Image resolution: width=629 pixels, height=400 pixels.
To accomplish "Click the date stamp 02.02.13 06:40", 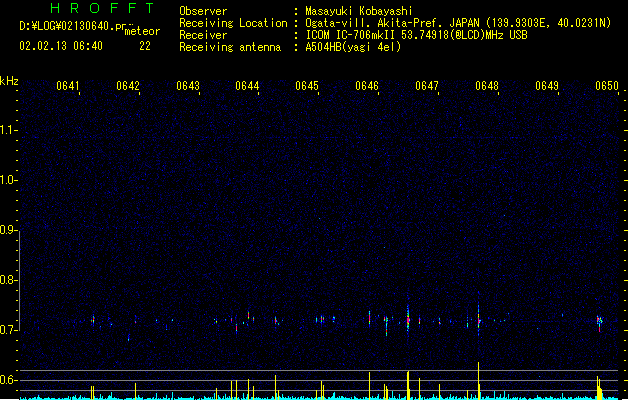I will pyautogui.click(x=61, y=46).
